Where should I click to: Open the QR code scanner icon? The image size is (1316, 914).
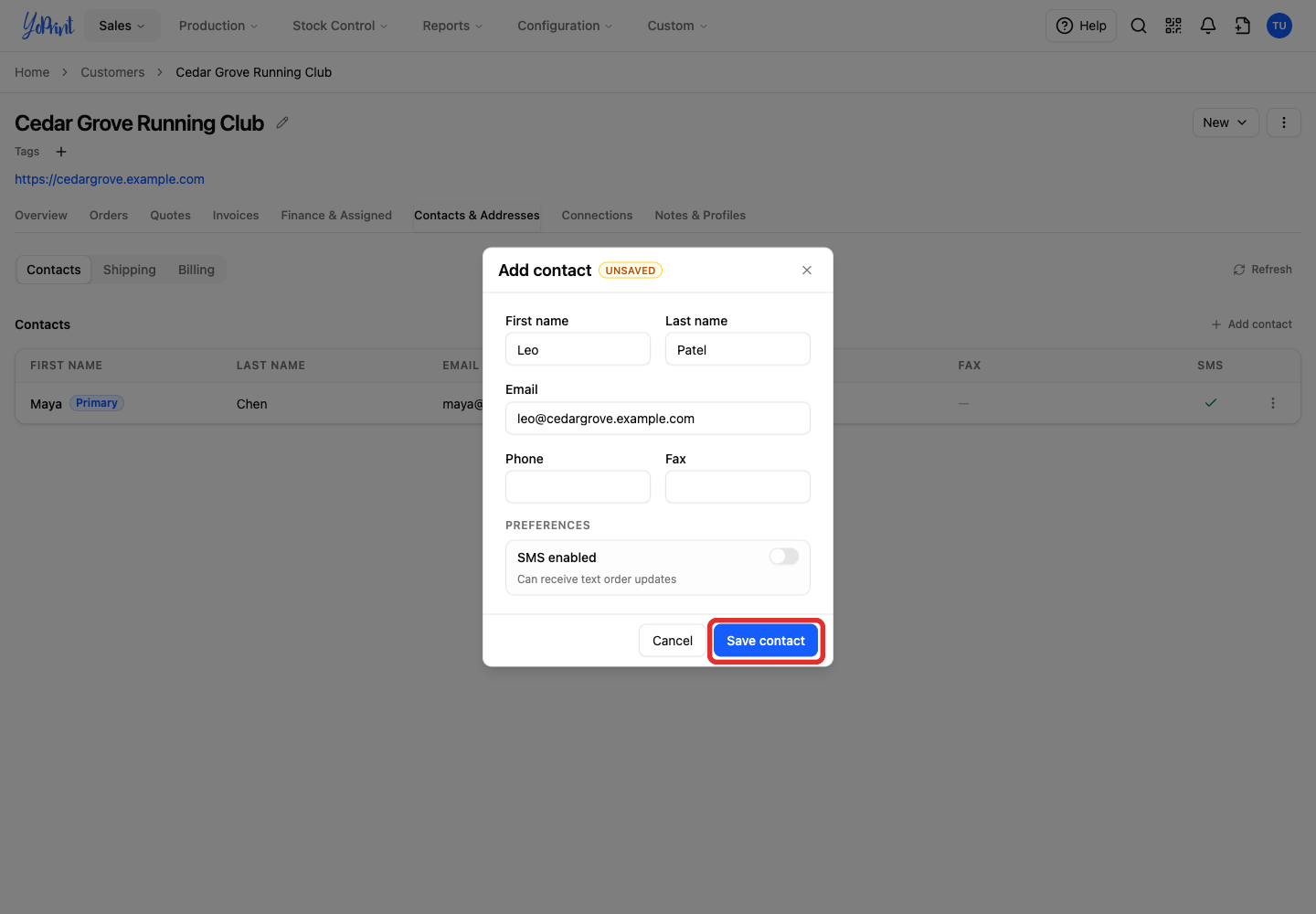(x=1173, y=26)
